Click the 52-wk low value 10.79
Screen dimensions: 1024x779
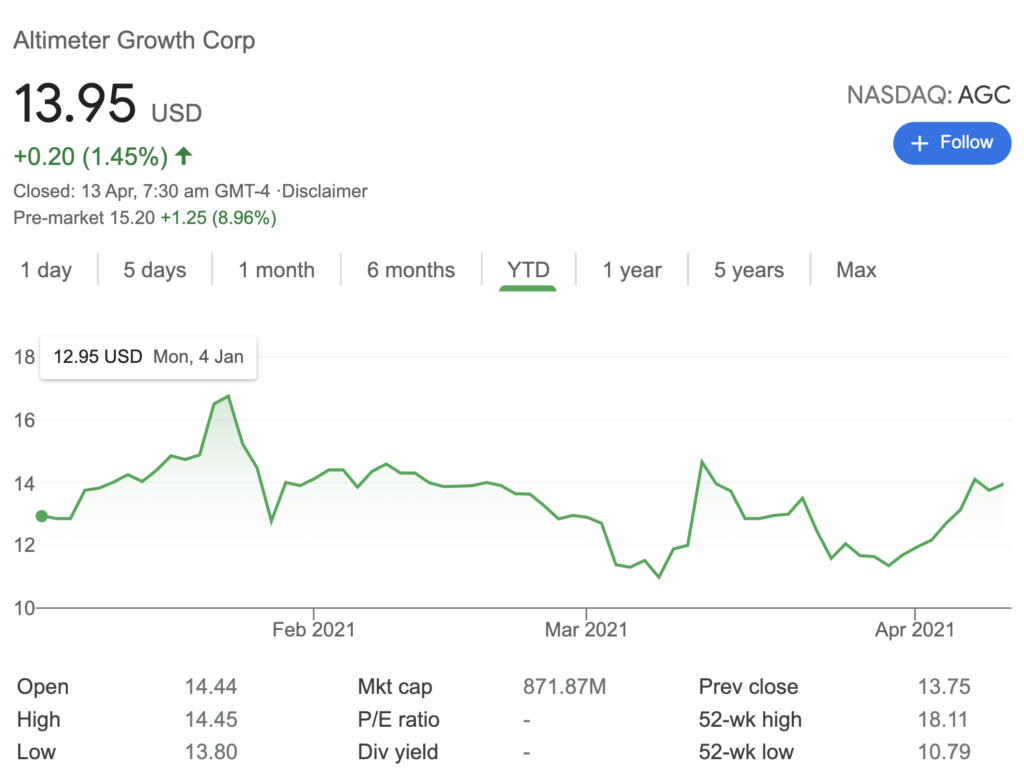coord(944,752)
